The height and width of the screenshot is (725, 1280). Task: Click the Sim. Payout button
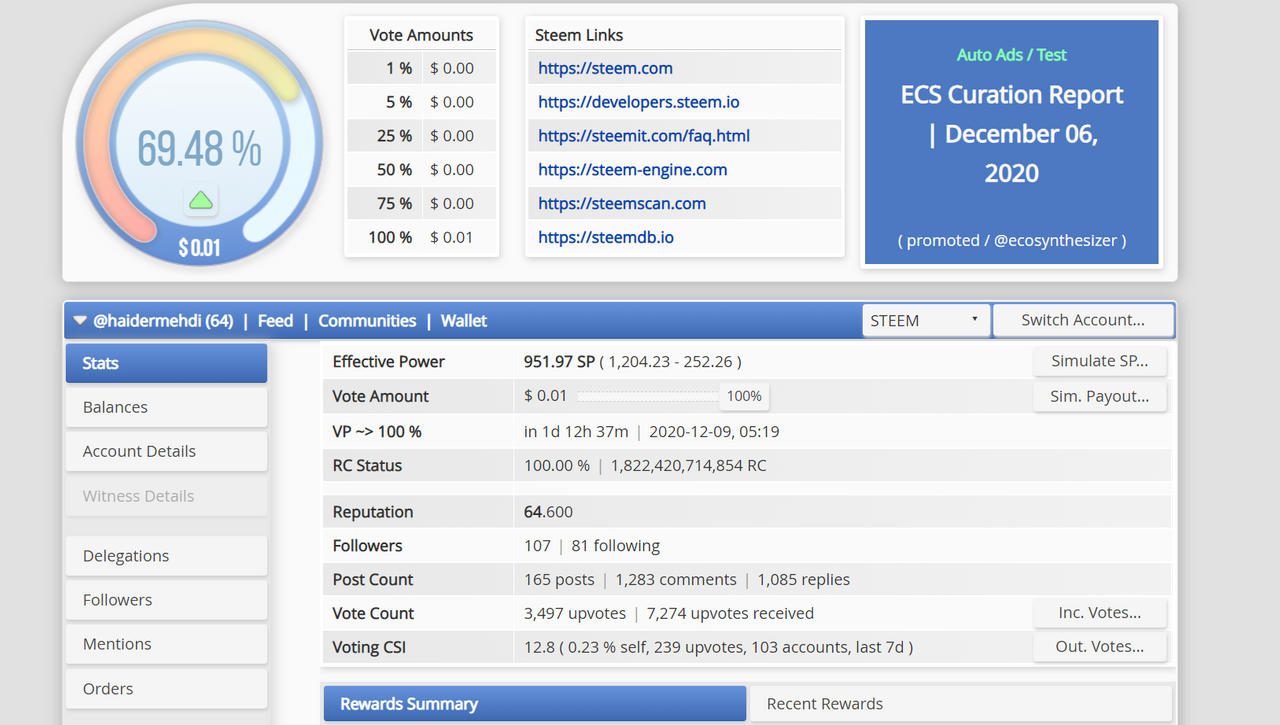[1100, 396]
